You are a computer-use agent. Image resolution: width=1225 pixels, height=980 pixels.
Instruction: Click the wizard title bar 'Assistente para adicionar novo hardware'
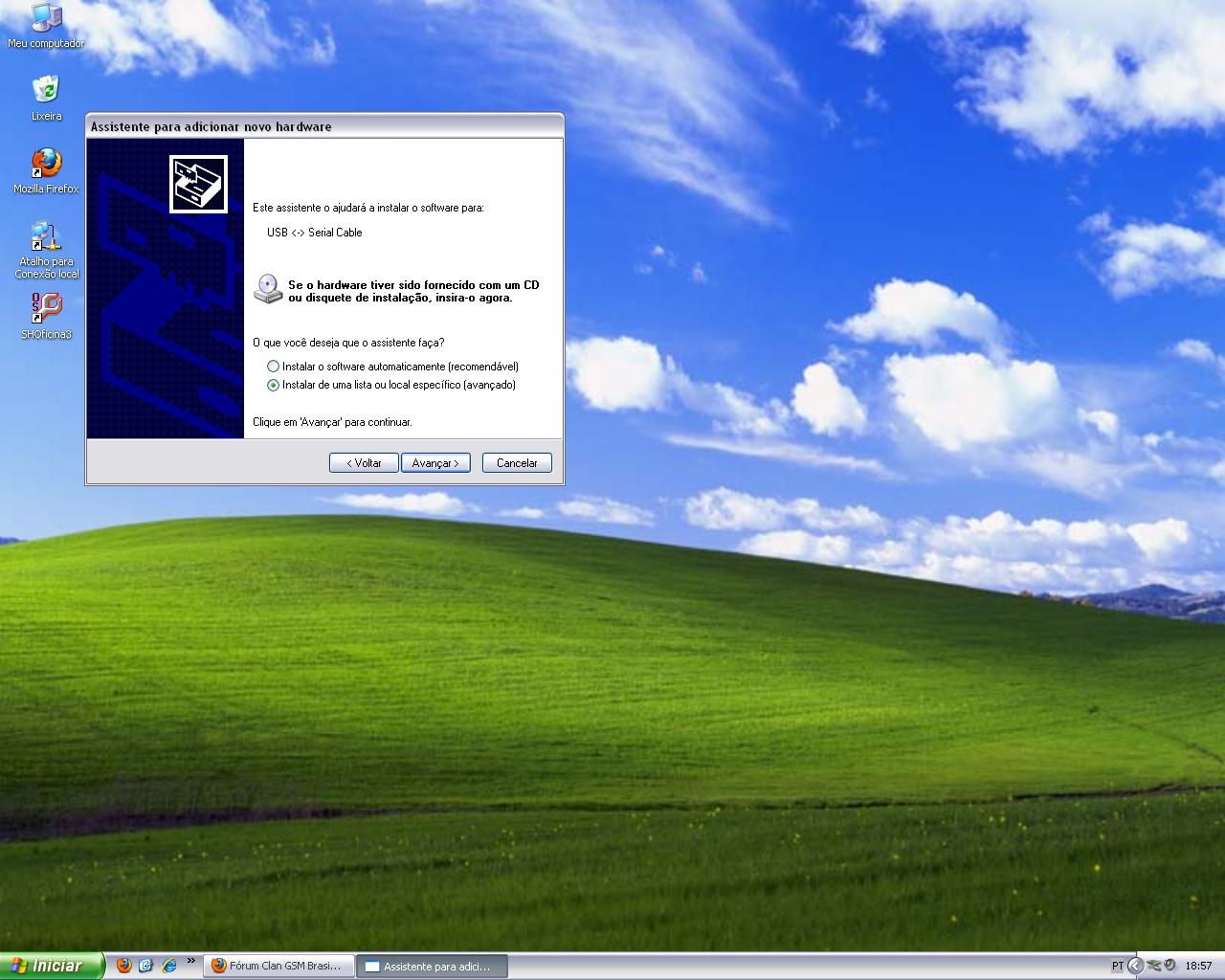[x=324, y=126]
